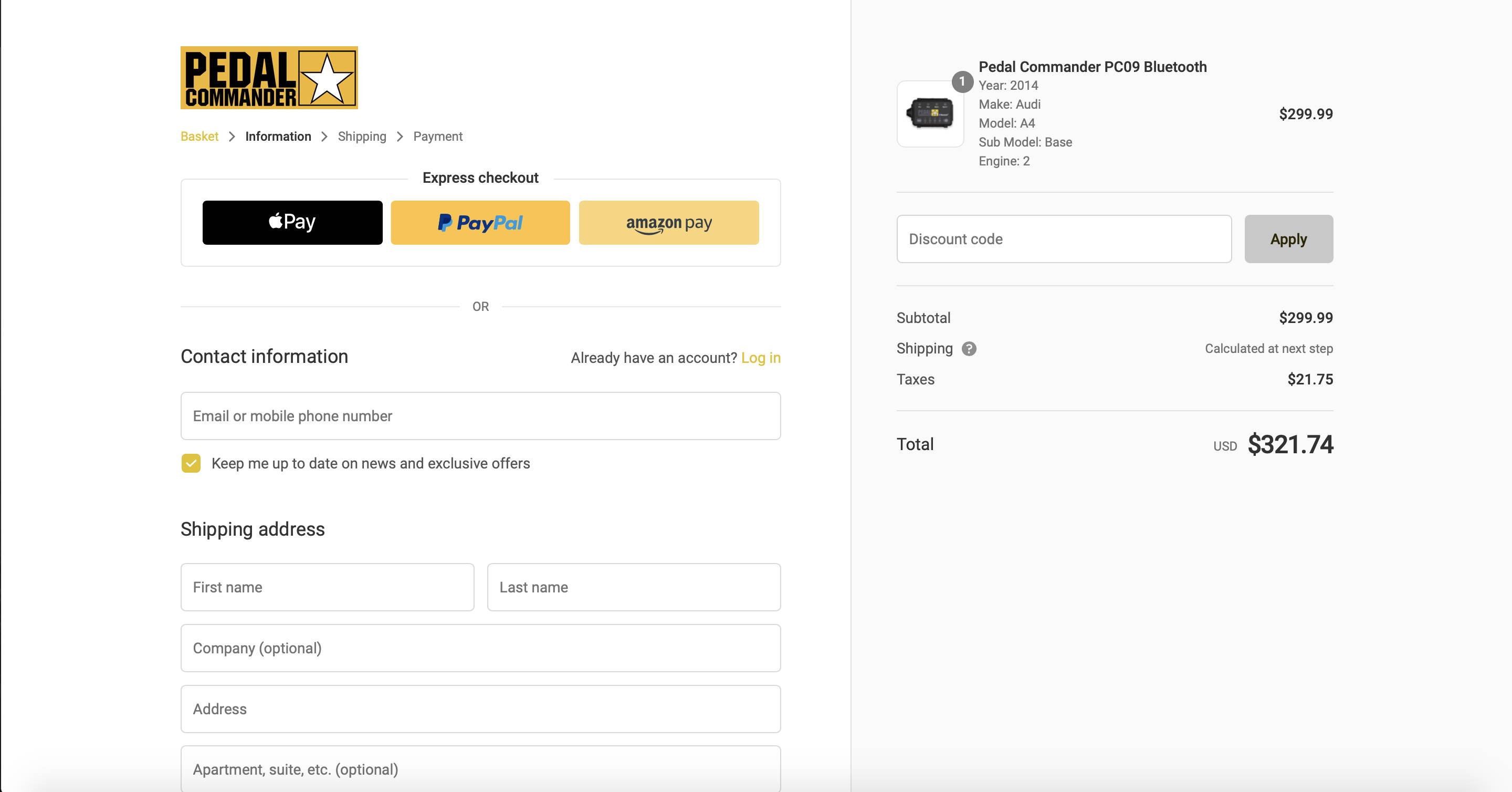Focus the Discount code field
This screenshot has width=1512, height=792.
point(1064,239)
